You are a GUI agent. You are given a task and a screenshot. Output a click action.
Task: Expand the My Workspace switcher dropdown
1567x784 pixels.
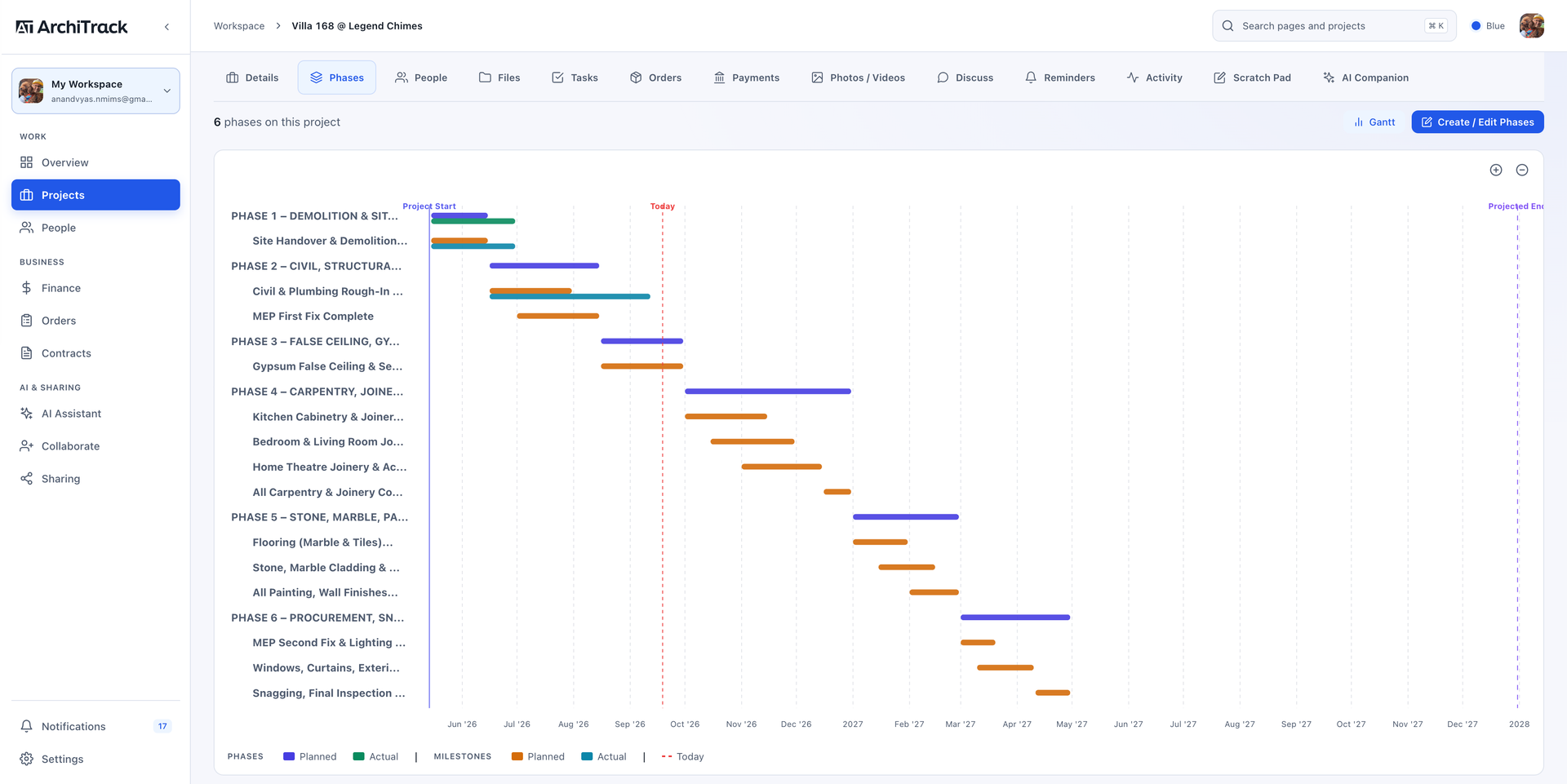(95, 91)
